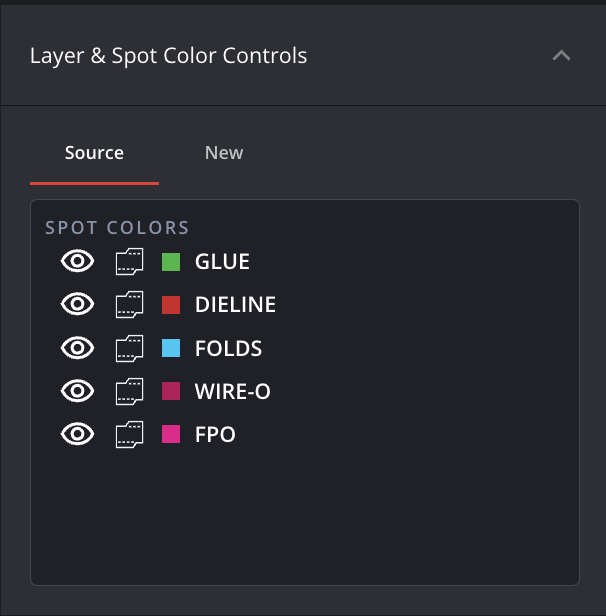The height and width of the screenshot is (616, 606).
Task: Hide the GLUE spot color
Action: tap(78, 262)
